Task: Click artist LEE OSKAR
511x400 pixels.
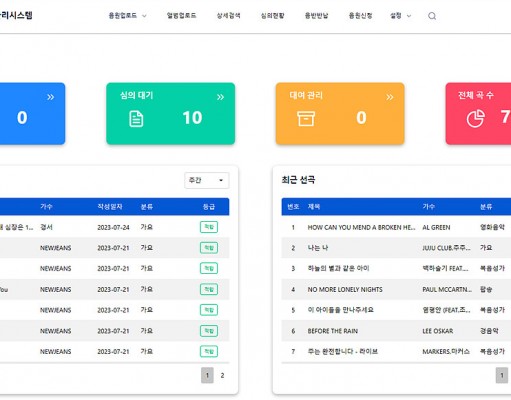Action: 438,331
